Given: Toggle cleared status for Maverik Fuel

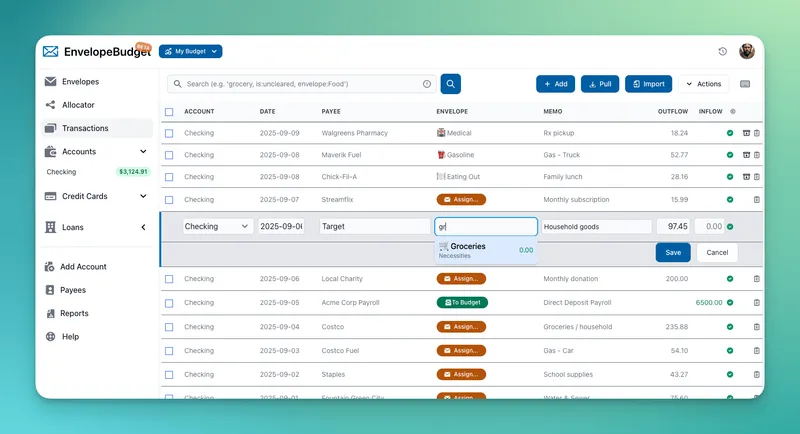Looking at the screenshot, I should pyautogui.click(x=730, y=155).
